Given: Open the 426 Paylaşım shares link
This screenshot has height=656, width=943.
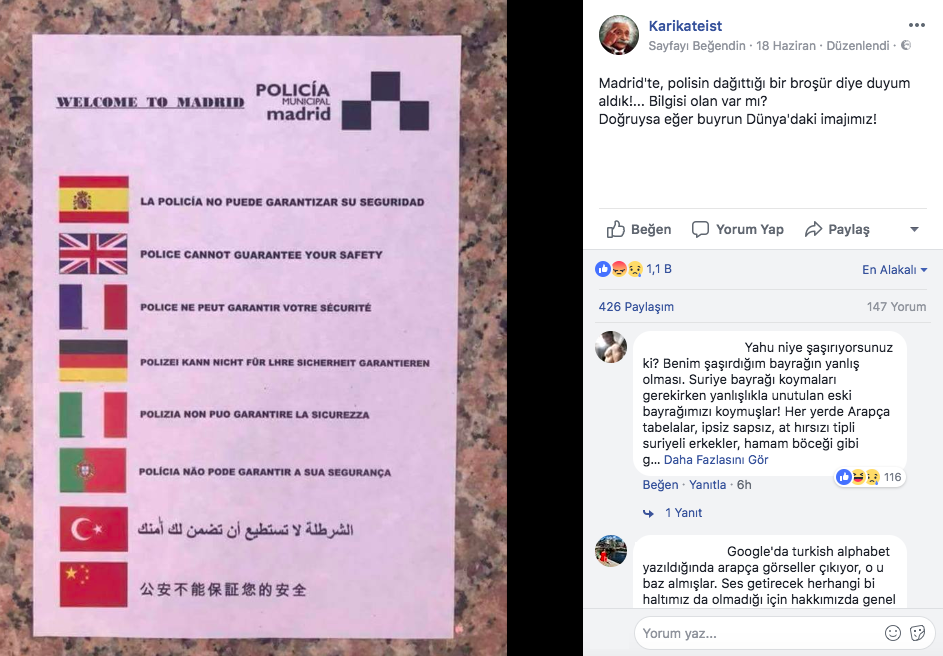Looking at the screenshot, I should [x=636, y=307].
